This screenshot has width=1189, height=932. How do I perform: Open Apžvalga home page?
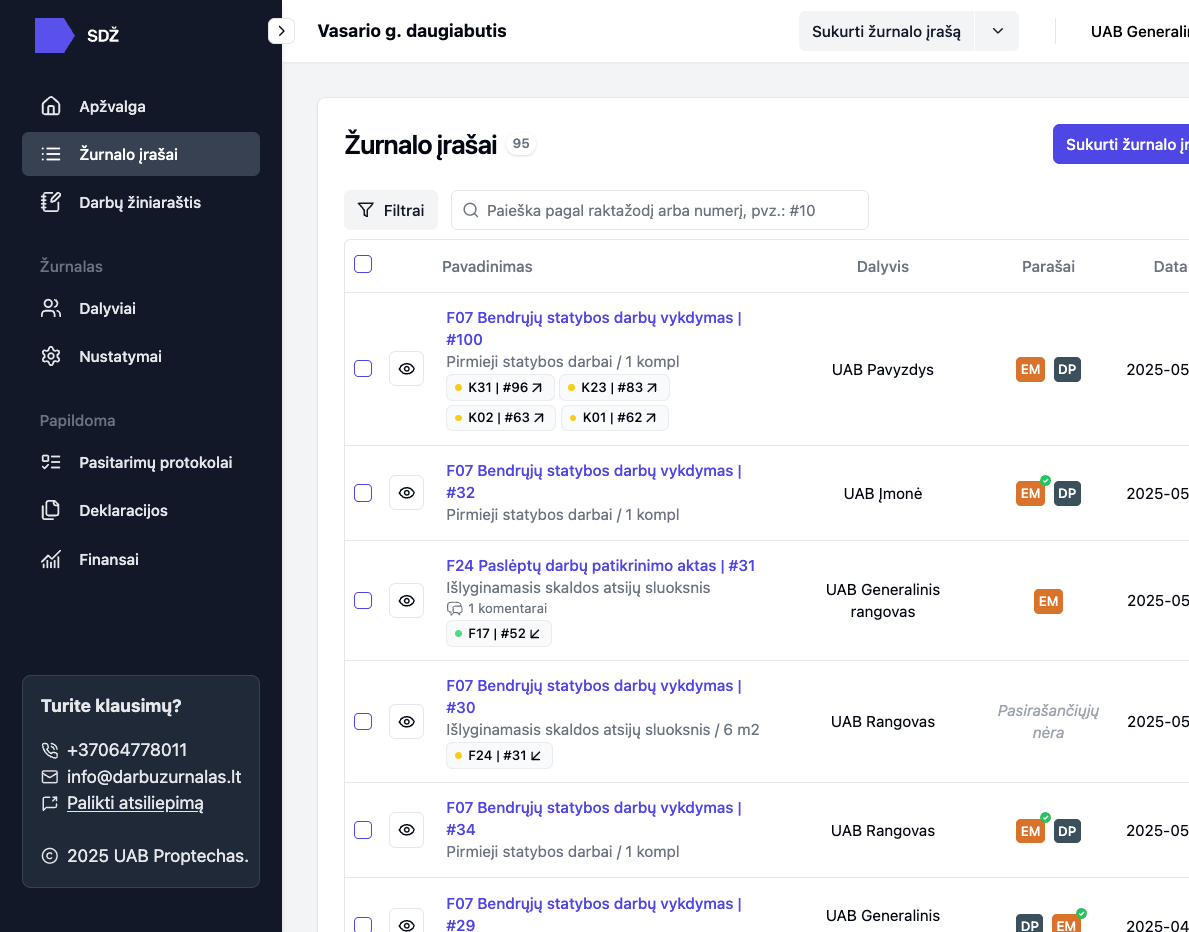112,107
